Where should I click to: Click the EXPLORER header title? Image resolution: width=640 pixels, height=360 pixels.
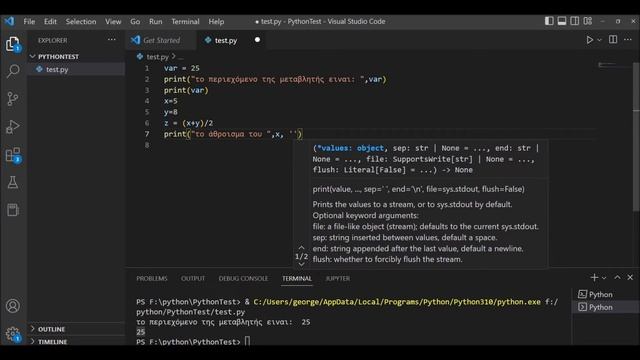pyautogui.click(x=53, y=40)
